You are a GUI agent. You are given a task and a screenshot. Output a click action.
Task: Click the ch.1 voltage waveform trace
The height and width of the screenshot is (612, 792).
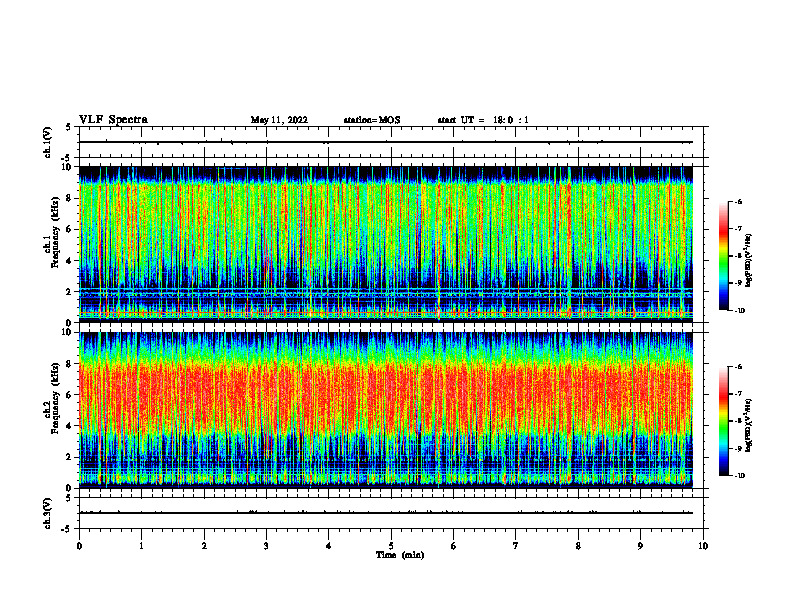click(385, 142)
